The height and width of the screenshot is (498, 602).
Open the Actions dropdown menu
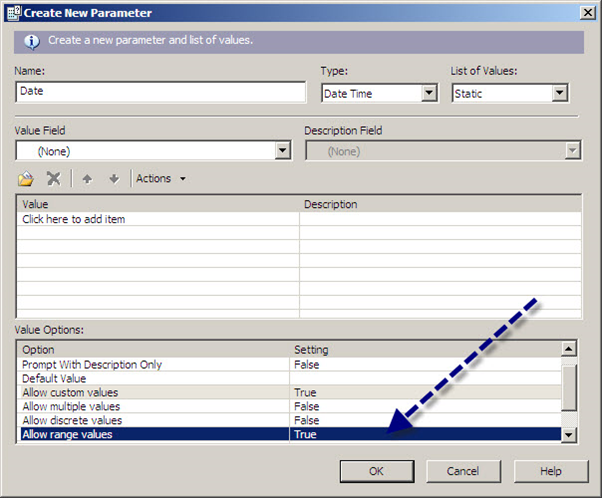tap(160, 179)
